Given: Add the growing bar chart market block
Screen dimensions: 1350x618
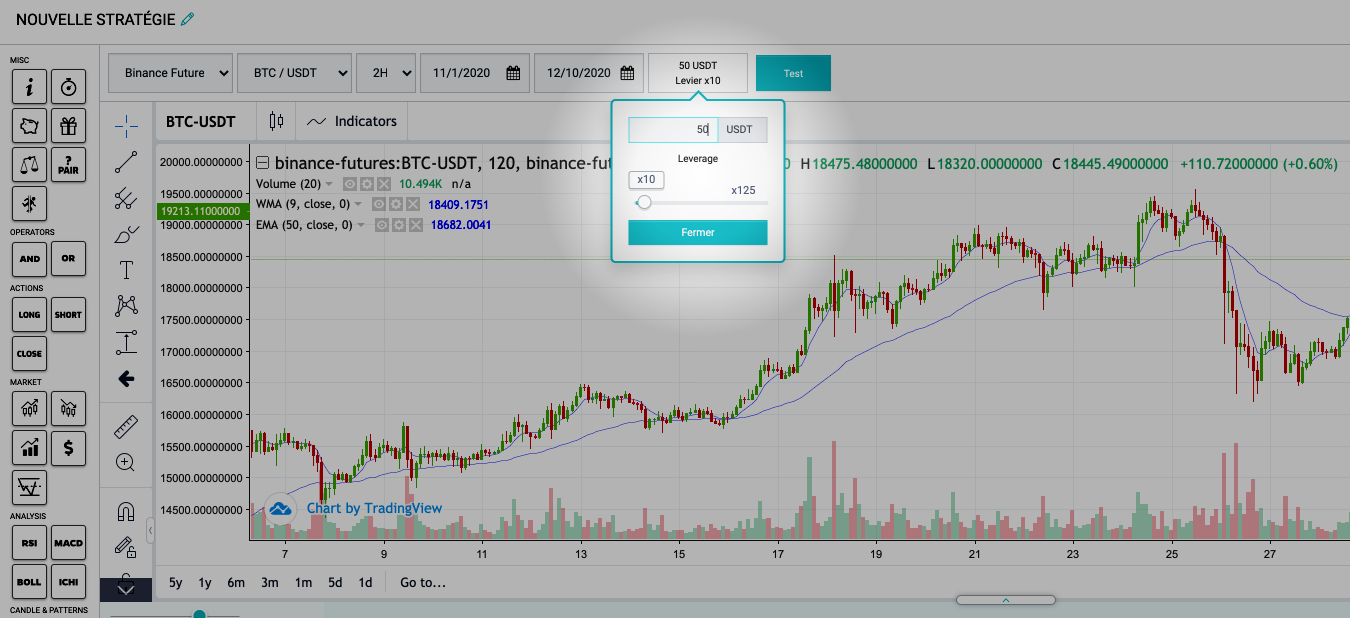Looking at the screenshot, I should click(30, 448).
